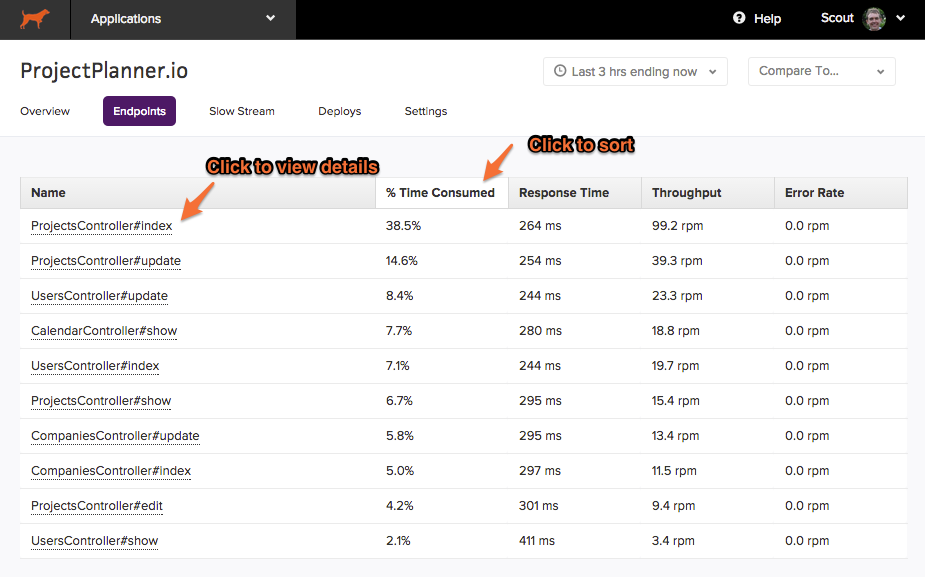The height and width of the screenshot is (577, 925).
Task: Sort by Error Rate column header
Action: click(841, 193)
